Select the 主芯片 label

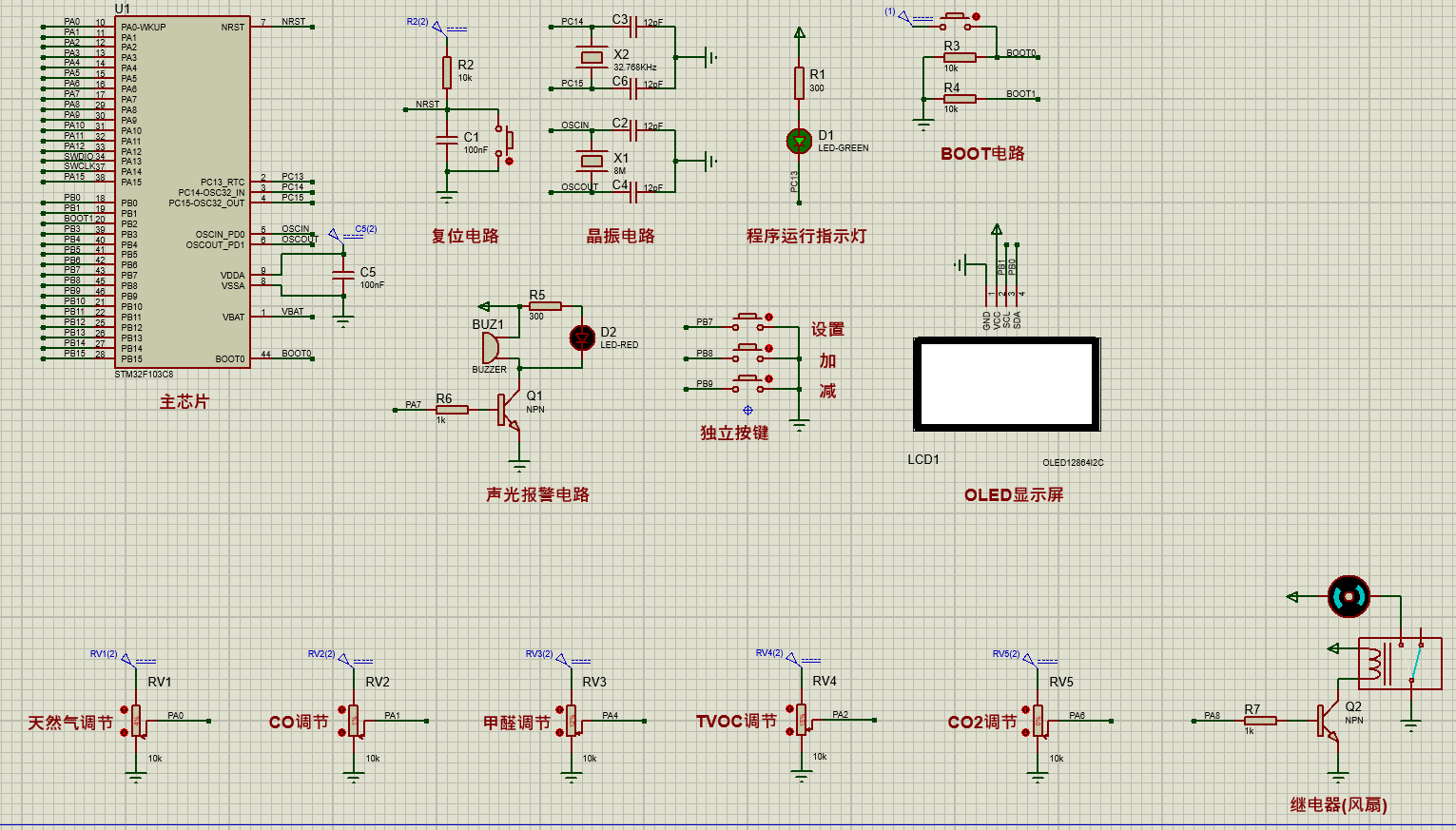(184, 402)
